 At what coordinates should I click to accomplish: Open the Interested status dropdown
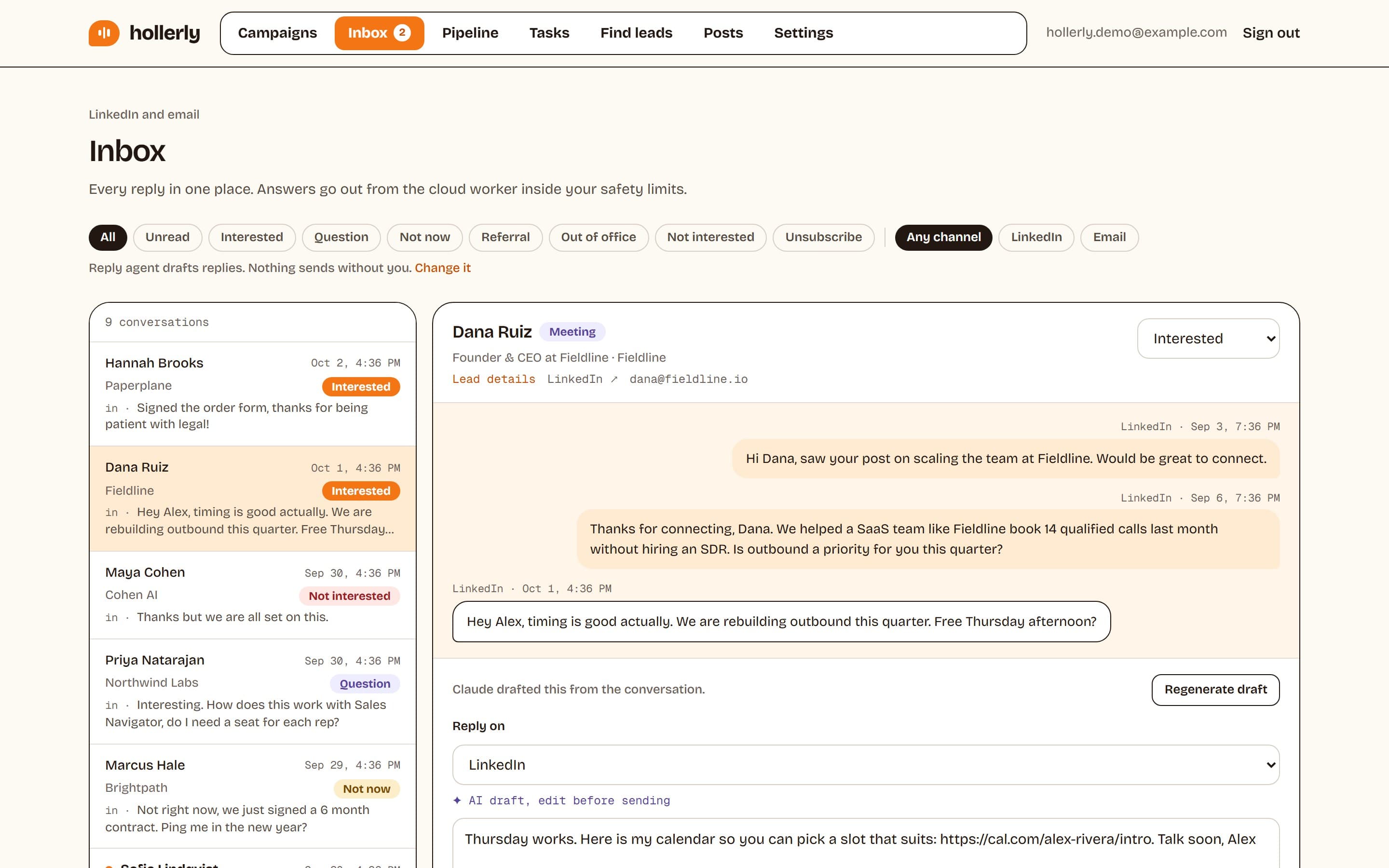pos(1208,339)
